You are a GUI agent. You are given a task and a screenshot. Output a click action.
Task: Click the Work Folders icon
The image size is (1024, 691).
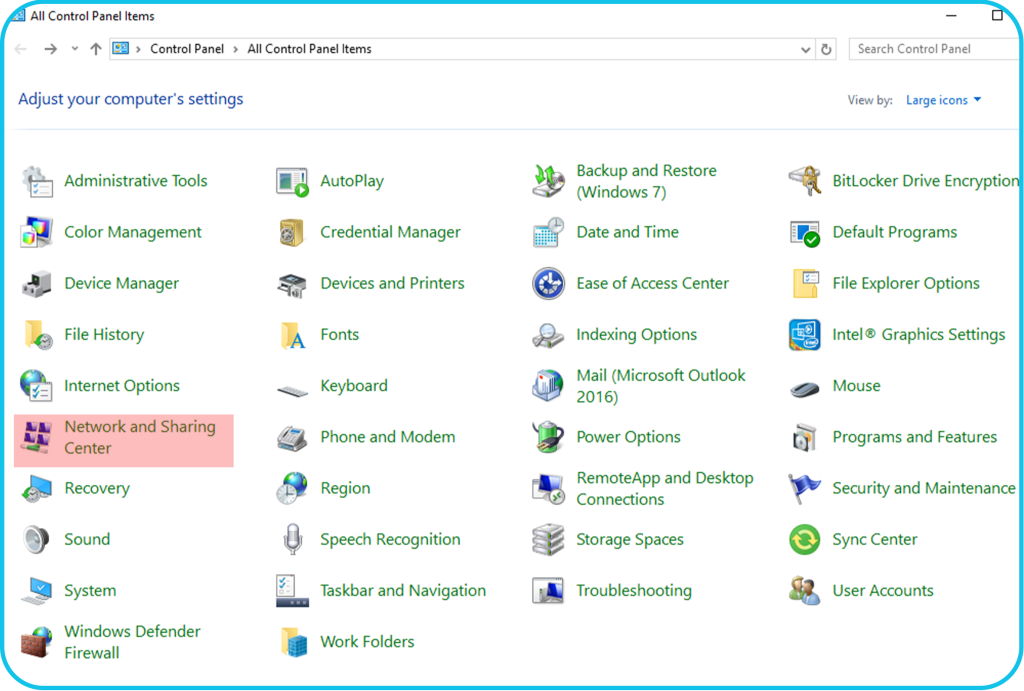[x=293, y=642]
